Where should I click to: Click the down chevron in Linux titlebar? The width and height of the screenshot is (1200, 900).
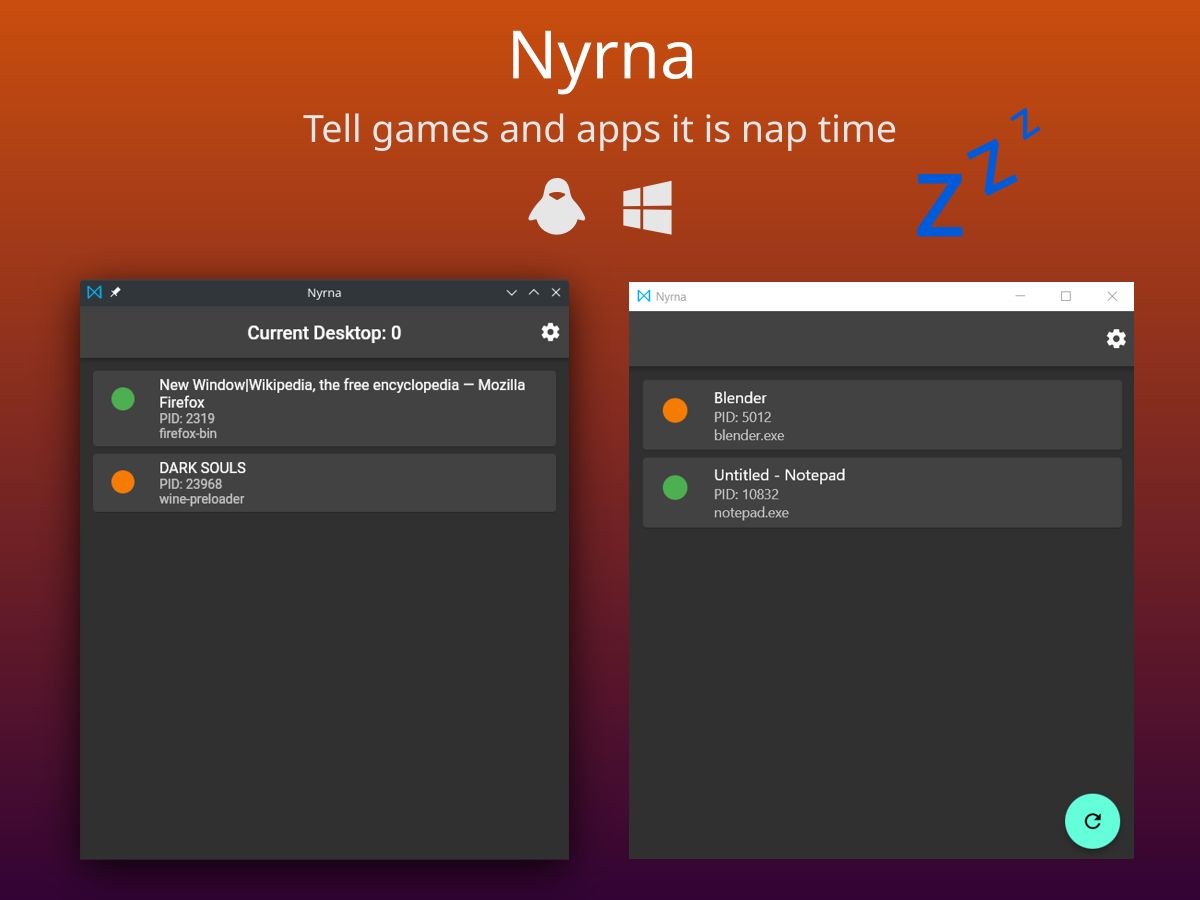tap(512, 293)
